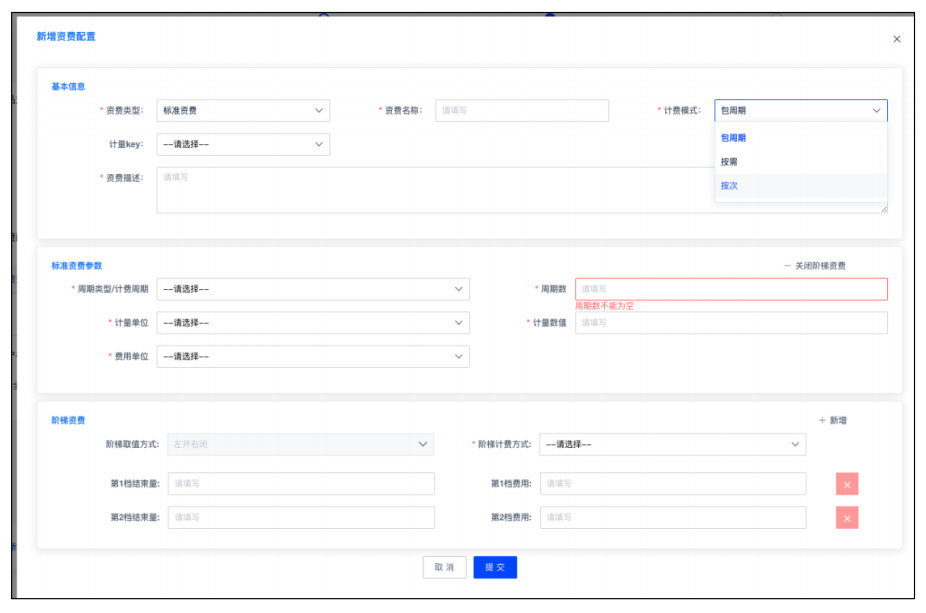Open the 阶梯计费方式 dropdown

[672, 444]
